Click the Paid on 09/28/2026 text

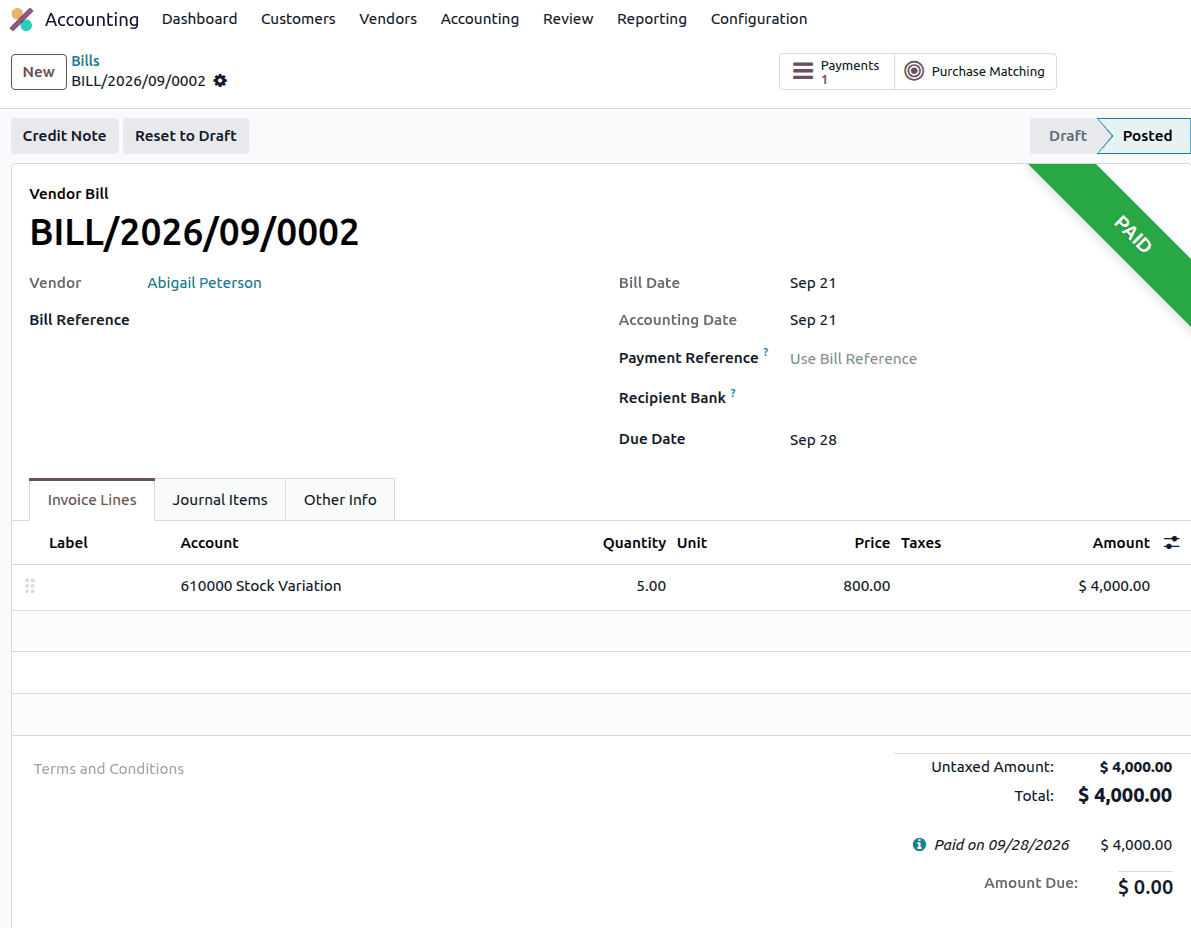1001,844
